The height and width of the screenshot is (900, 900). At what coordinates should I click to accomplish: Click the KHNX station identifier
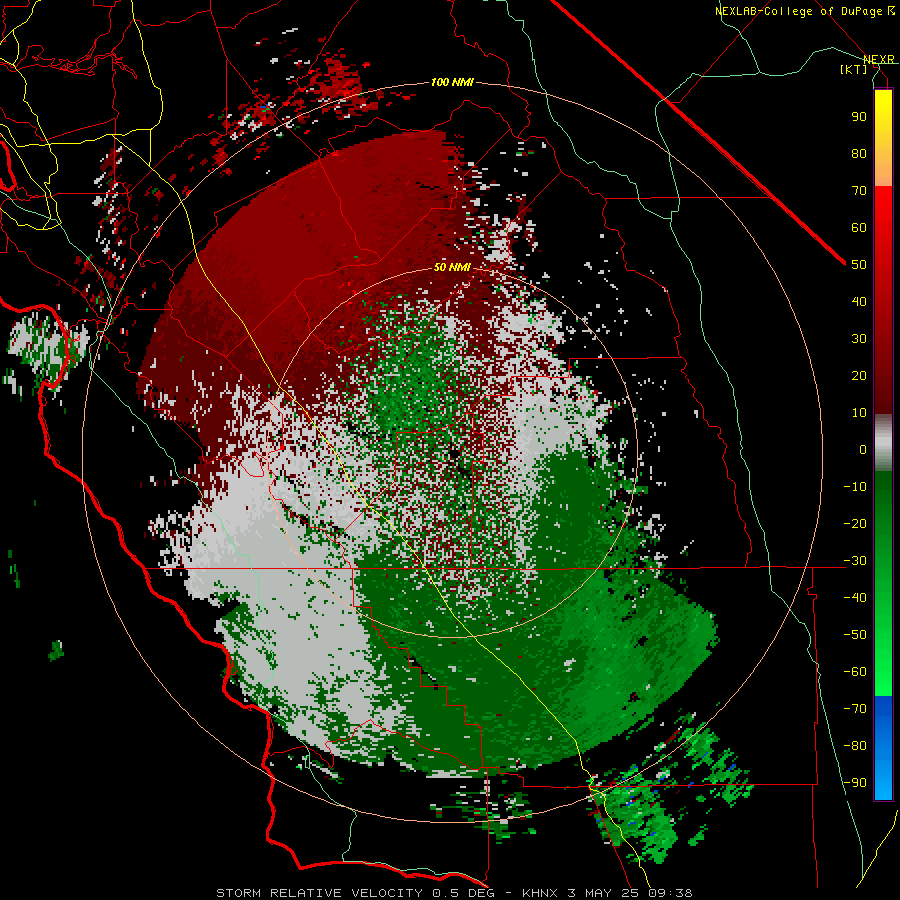click(x=540, y=893)
